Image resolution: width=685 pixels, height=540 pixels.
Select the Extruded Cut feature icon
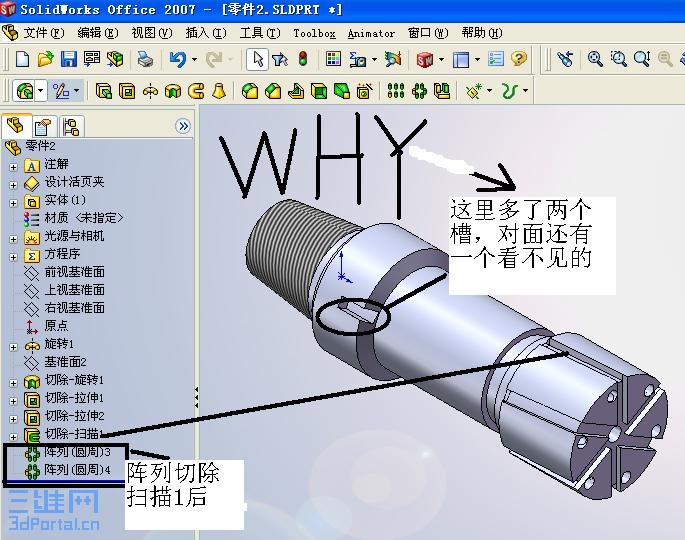(127, 91)
